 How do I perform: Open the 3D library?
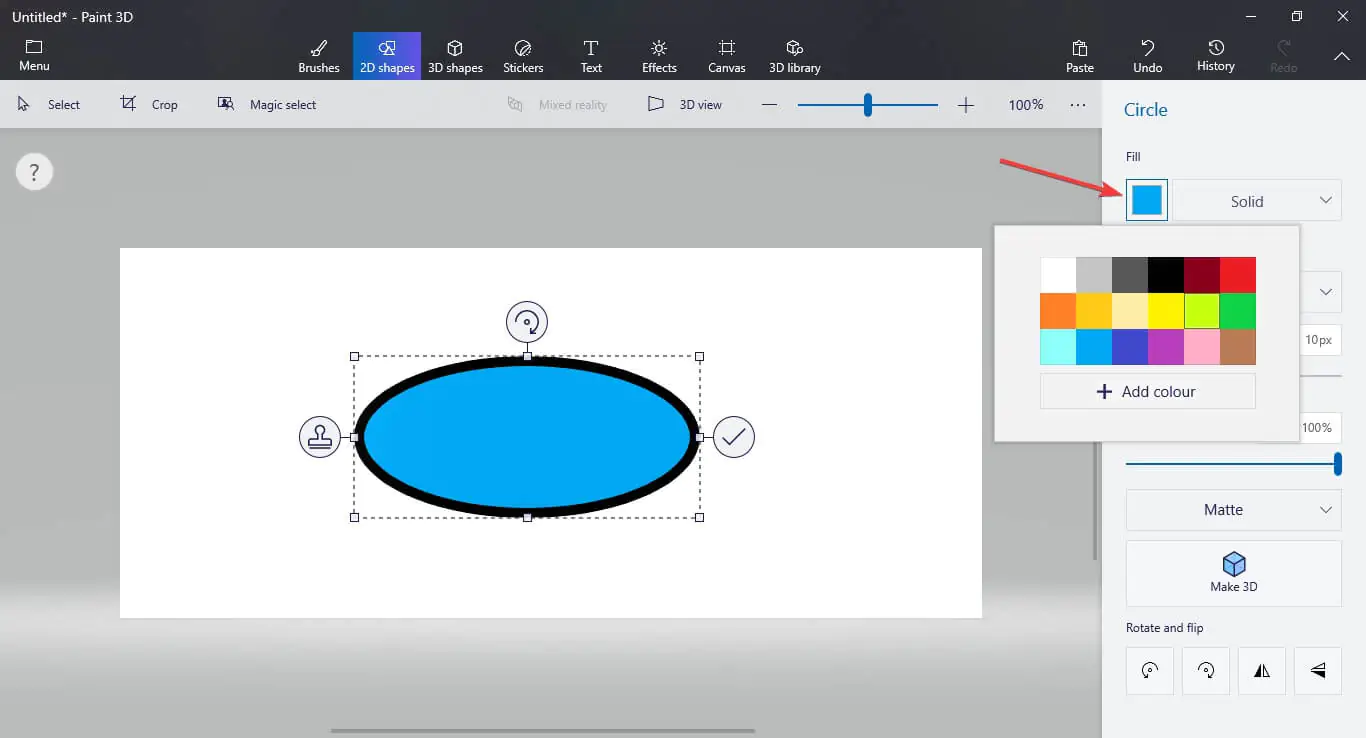tap(794, 56)
